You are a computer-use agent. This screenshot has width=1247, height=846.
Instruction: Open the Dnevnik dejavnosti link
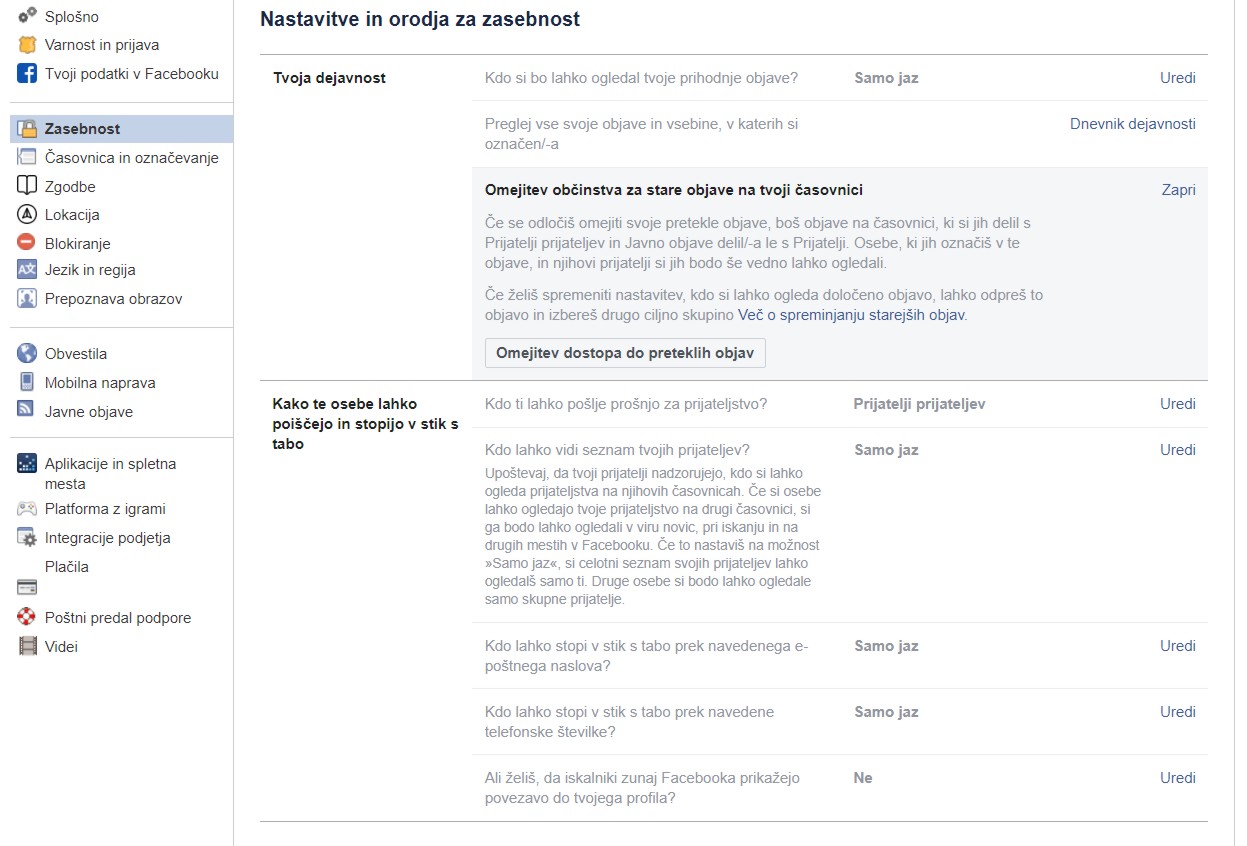coord(1132,124)
